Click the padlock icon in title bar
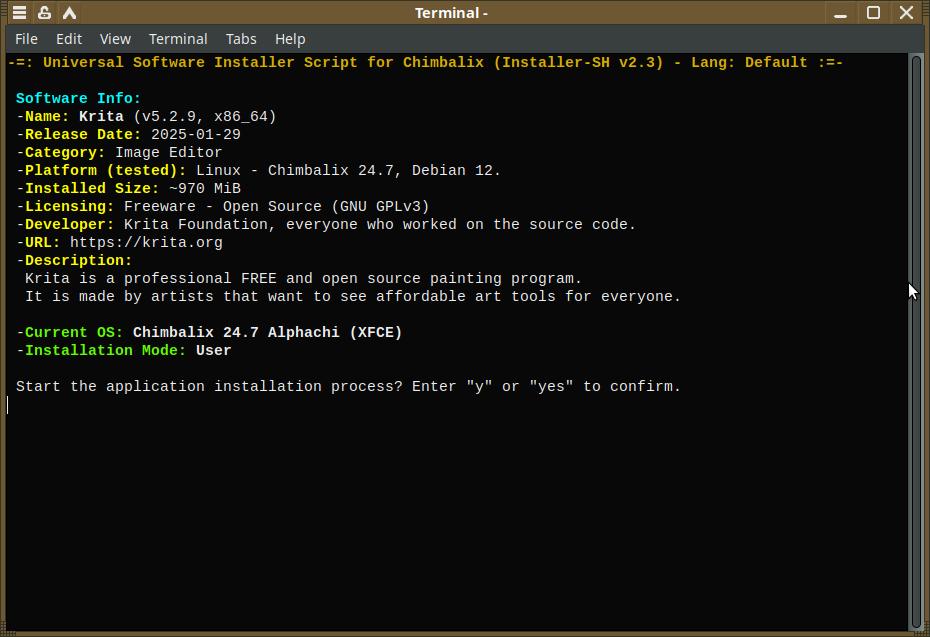This screenshot has height=637, width=930. click(x=44, y=13)
